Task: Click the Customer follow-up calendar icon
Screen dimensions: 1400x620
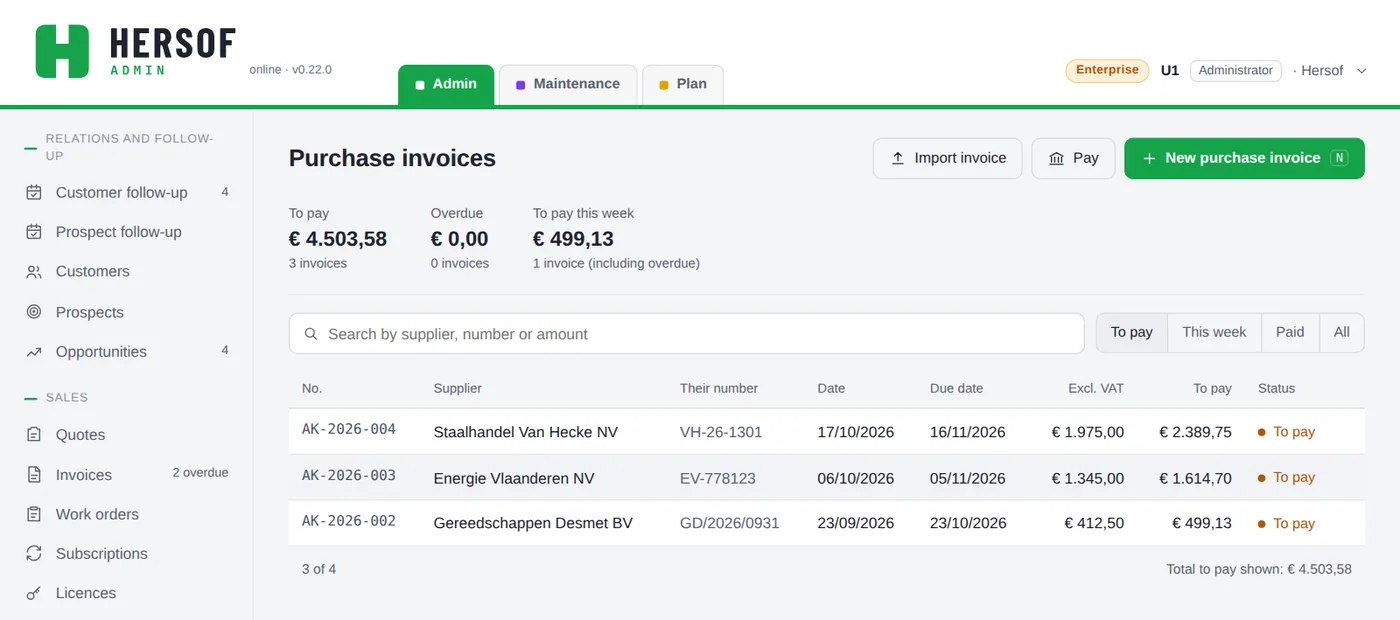Action: pos(34,192)
